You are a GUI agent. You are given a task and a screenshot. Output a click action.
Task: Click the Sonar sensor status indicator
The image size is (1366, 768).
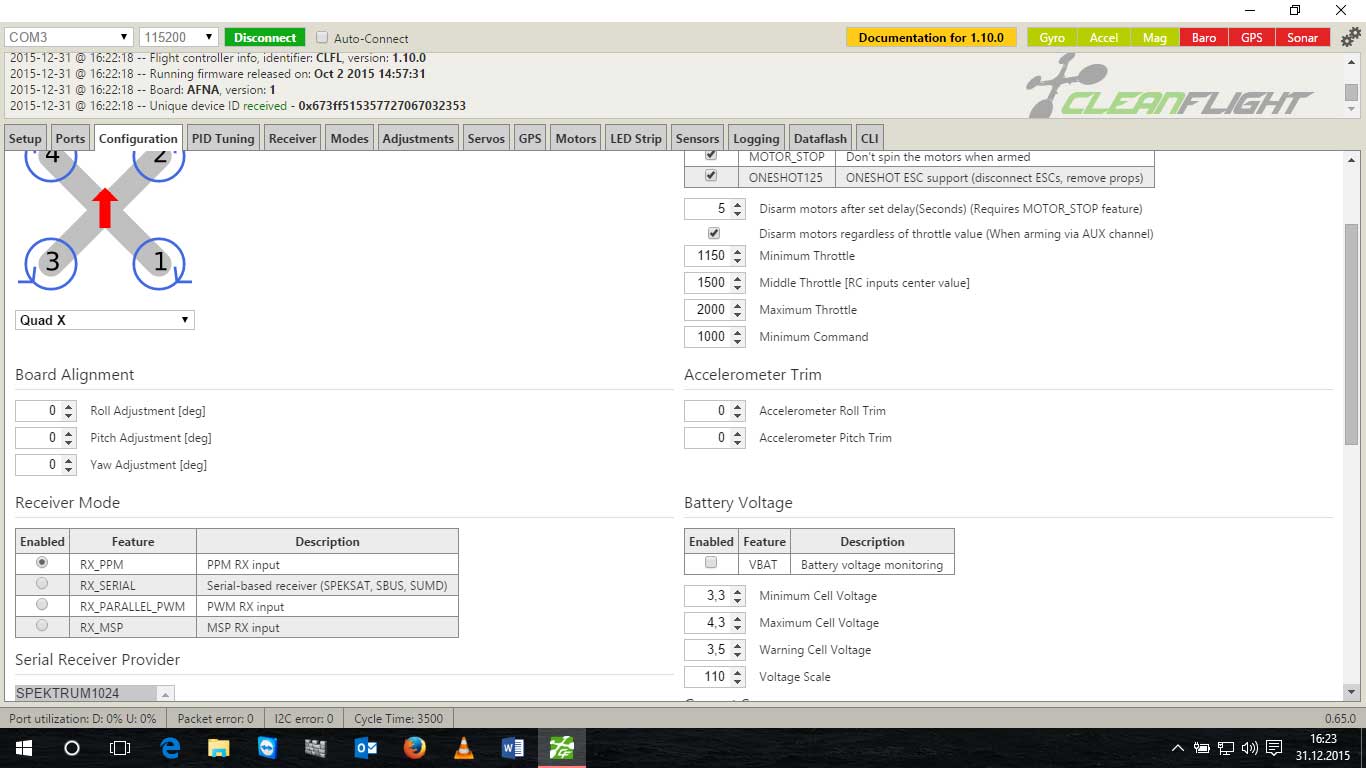click(1302, 38)
